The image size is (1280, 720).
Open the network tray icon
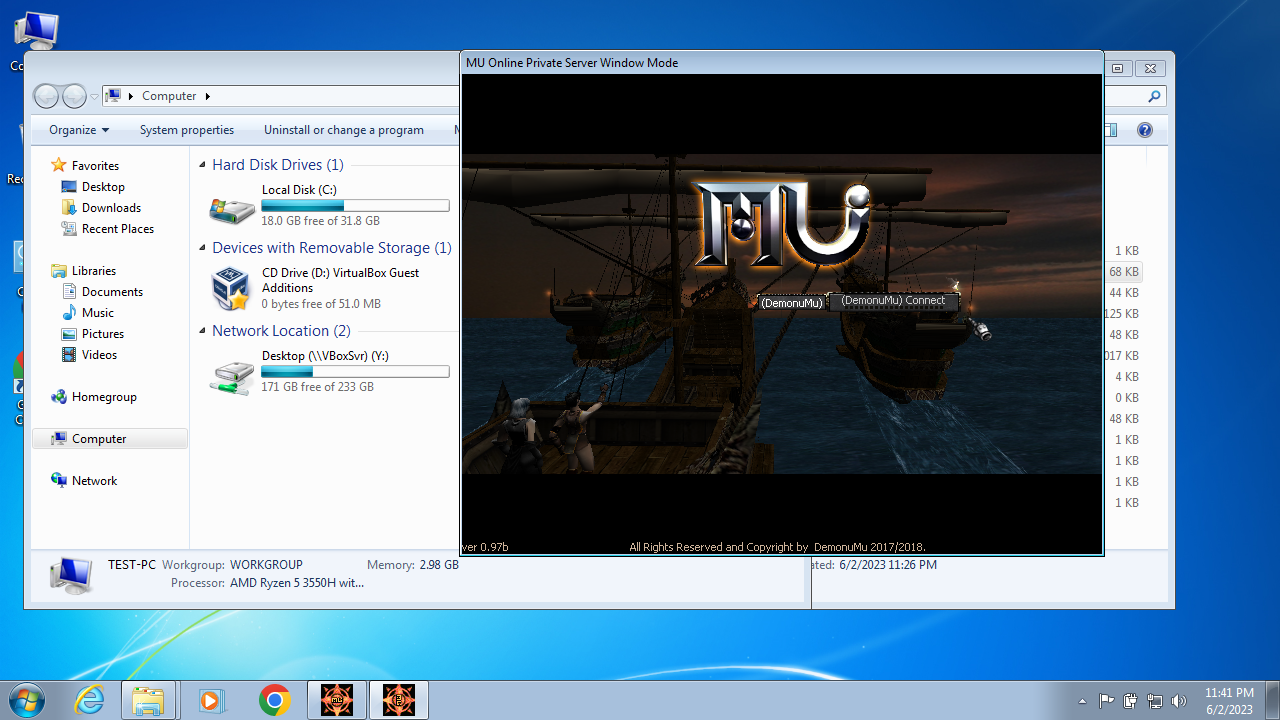(1155, 701)
